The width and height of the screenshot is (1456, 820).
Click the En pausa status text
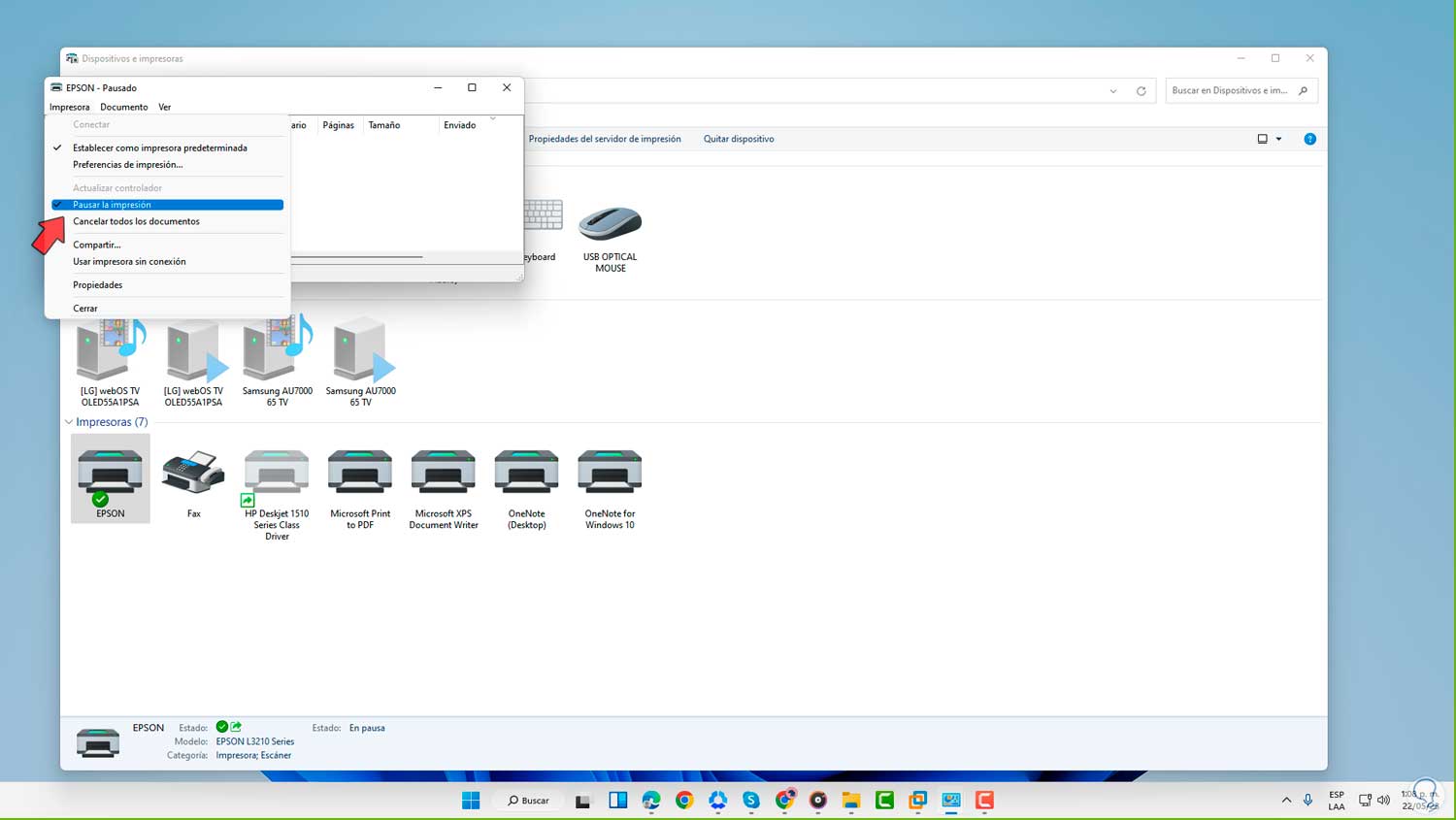click(x=367, y=728)
